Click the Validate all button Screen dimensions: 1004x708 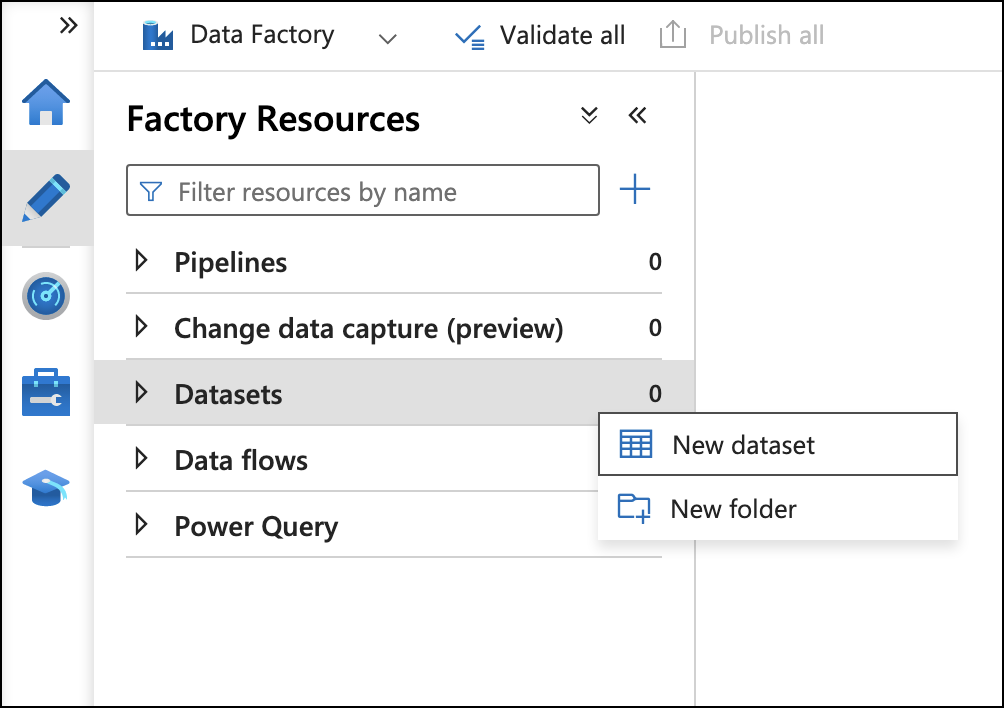tap(540, 36)
